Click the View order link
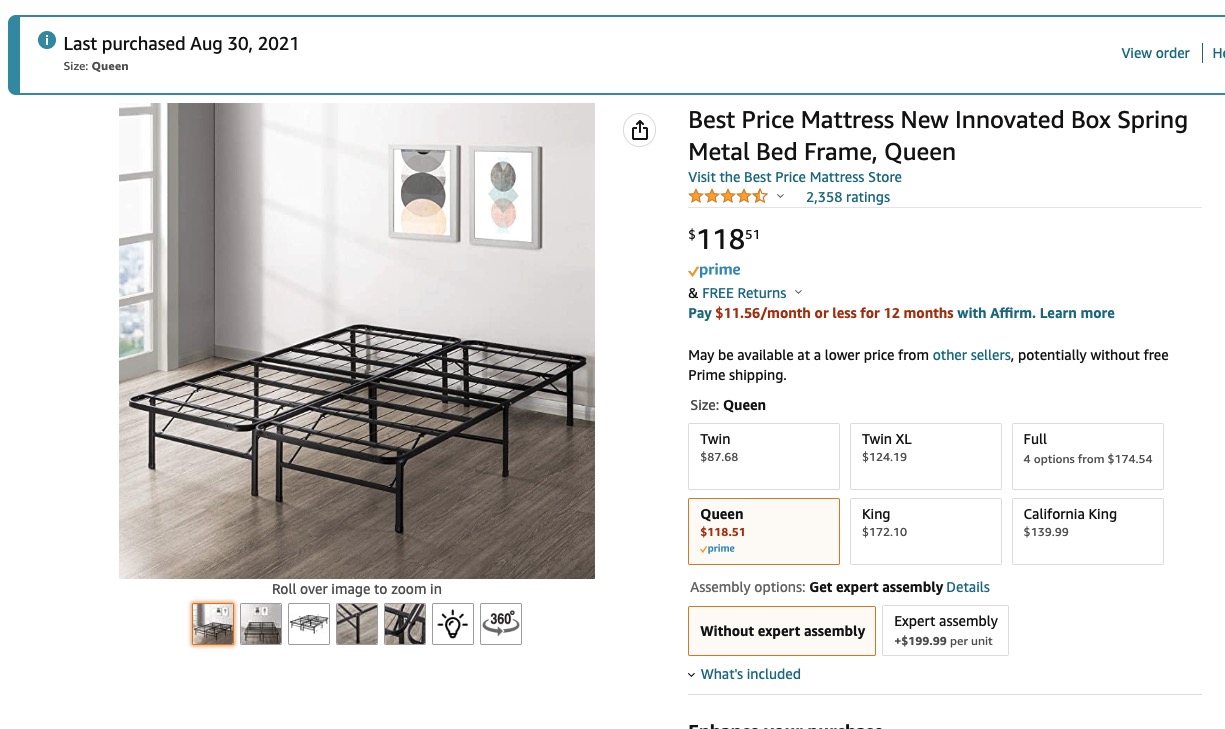 pyautogui.click(x=1155, y=53)
